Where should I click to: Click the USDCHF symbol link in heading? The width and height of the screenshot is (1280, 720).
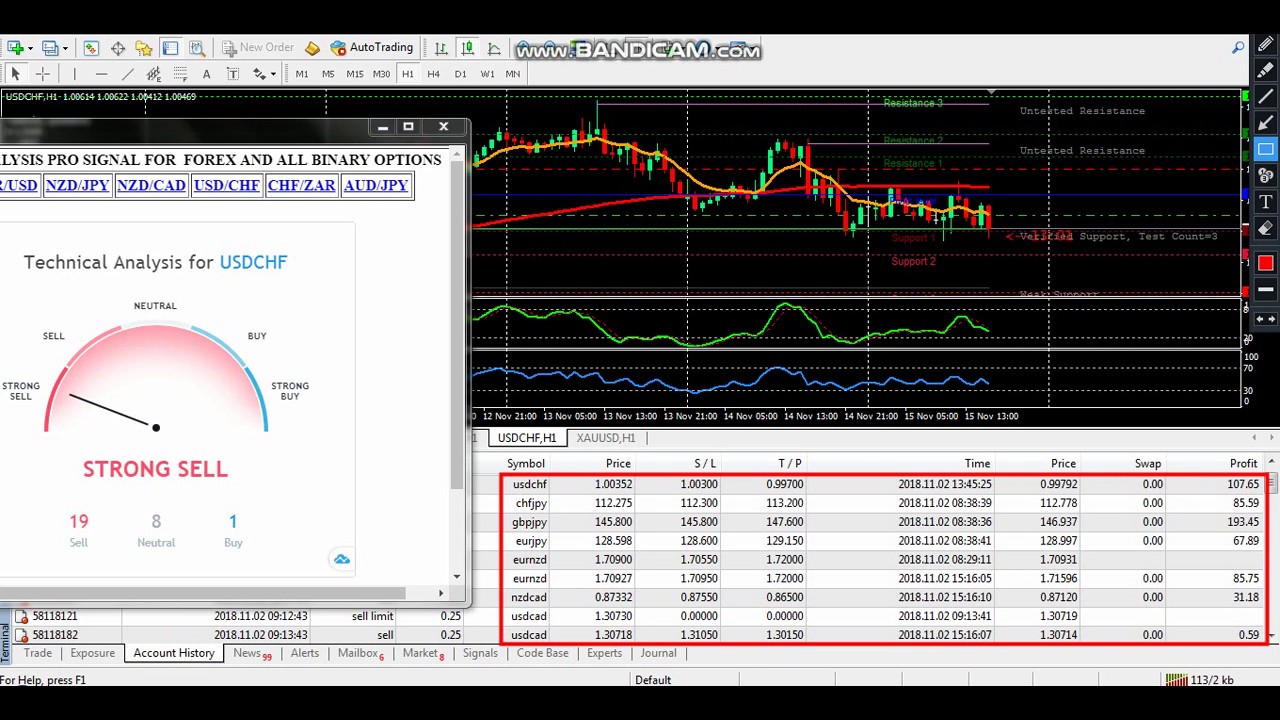click(x=253, y=262)
